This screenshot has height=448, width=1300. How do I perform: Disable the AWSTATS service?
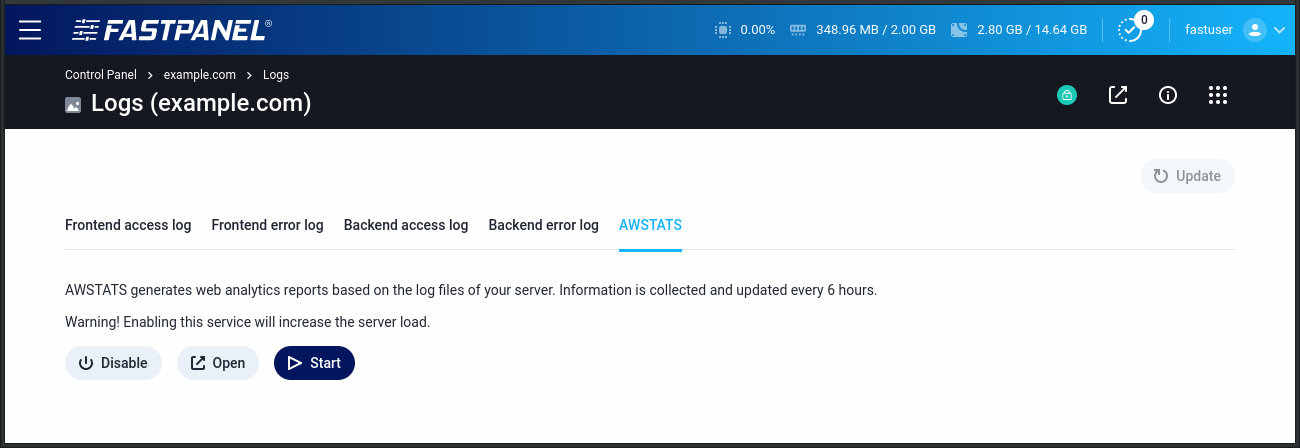pyautogui.click(x=113, y=363)
